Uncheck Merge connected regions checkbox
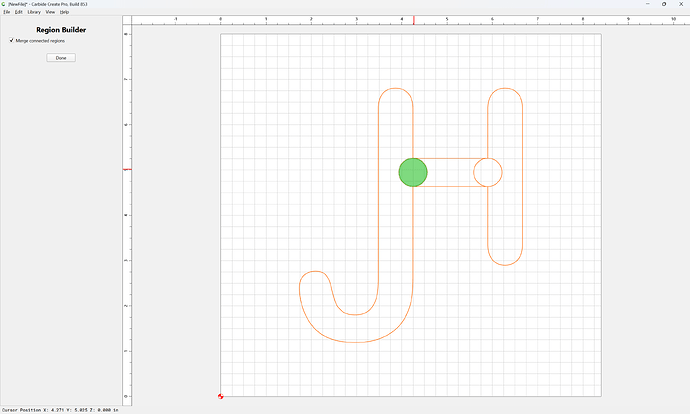 point(11,40)
